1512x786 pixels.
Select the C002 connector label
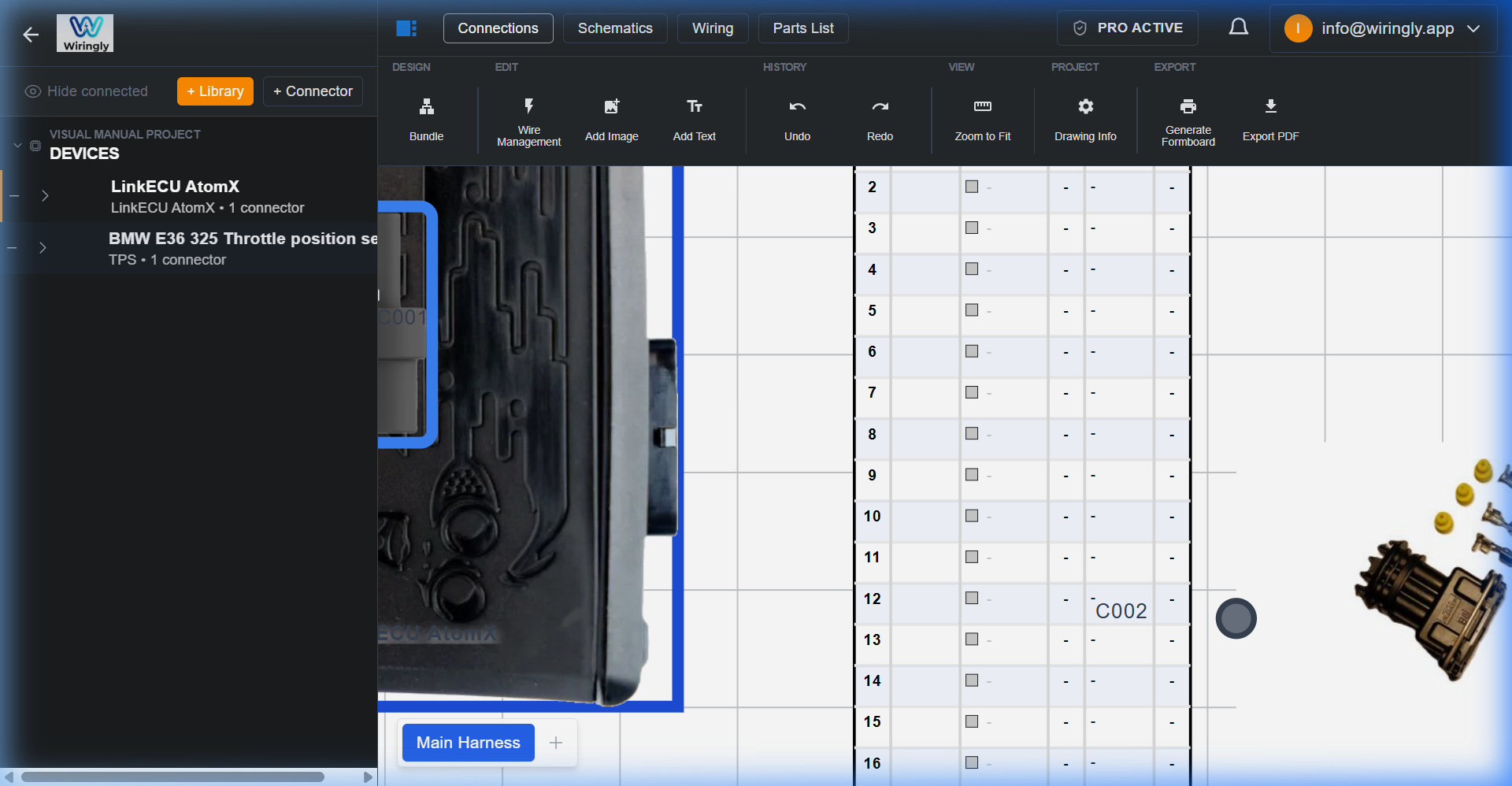[x=1121, y=611]
